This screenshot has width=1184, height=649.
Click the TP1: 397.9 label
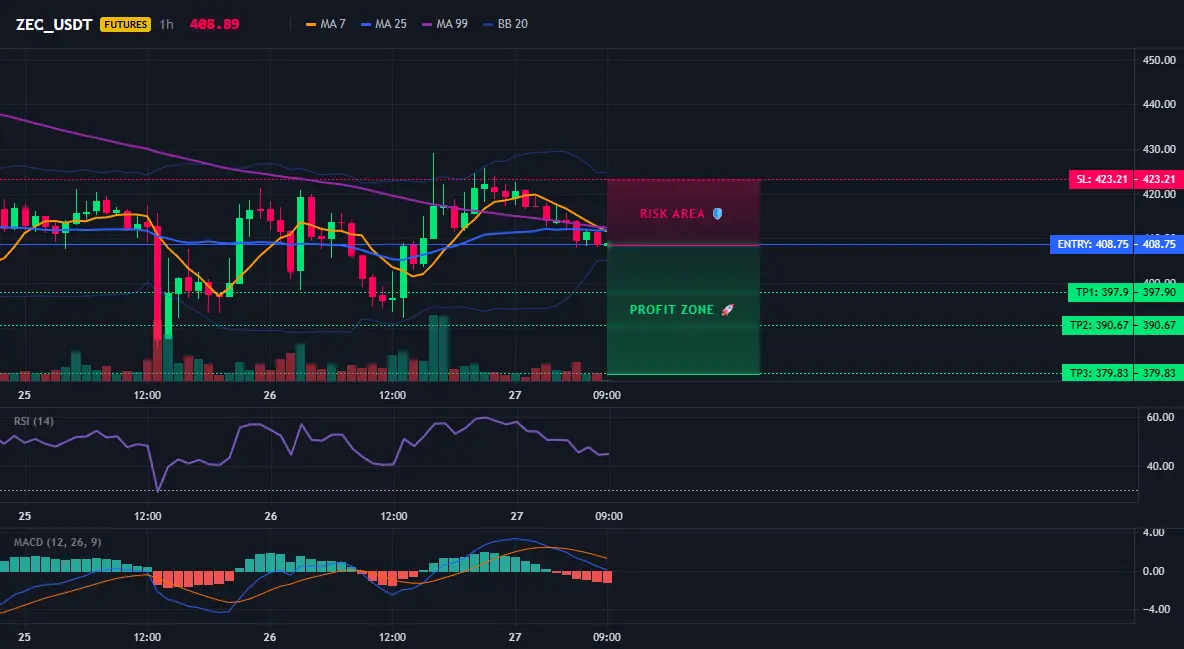pyautogui.click(x=1101, y=292)
